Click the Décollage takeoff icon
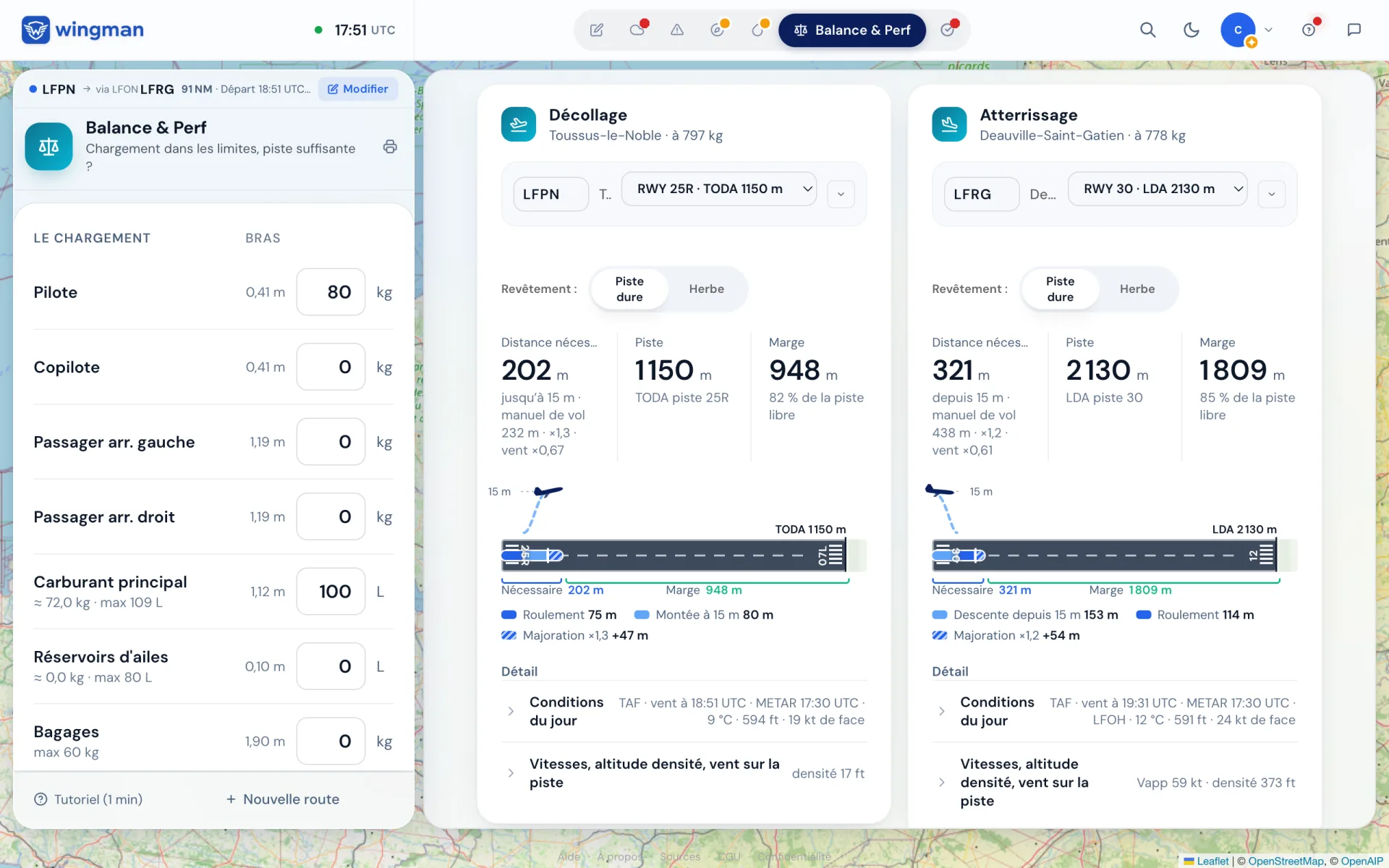1389x868 pixels. (x=519, y=124)
